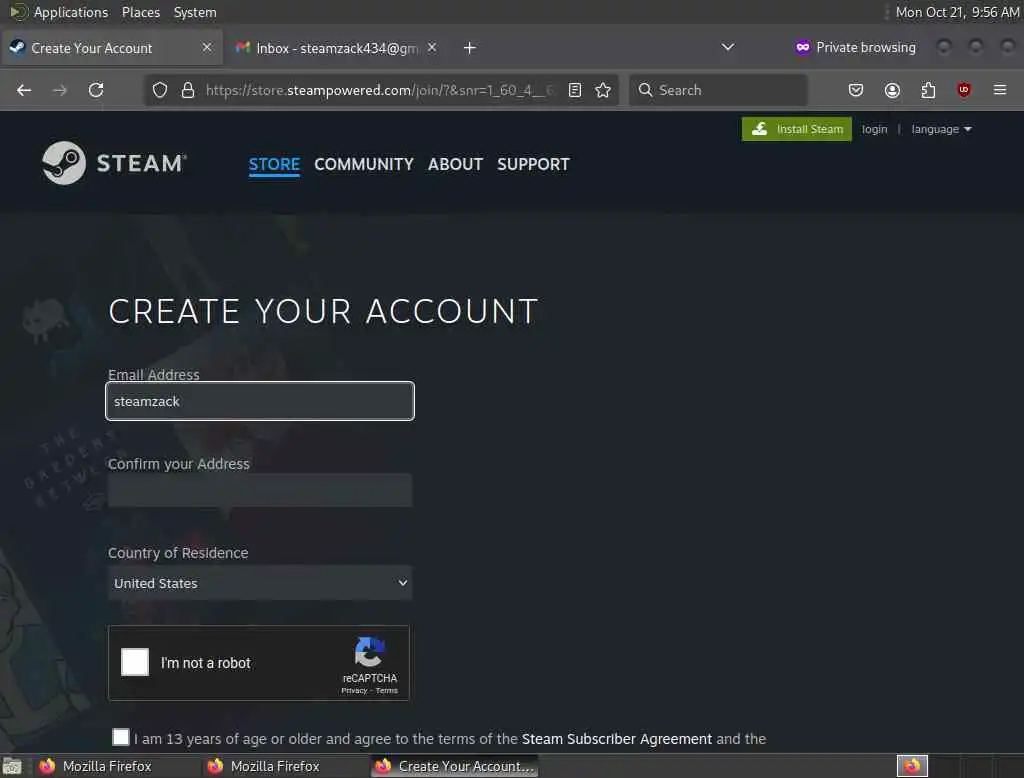This screenshot has width=1024, height=778.
Task: Open the extensions puzzle icon
Action: [928, 90]
